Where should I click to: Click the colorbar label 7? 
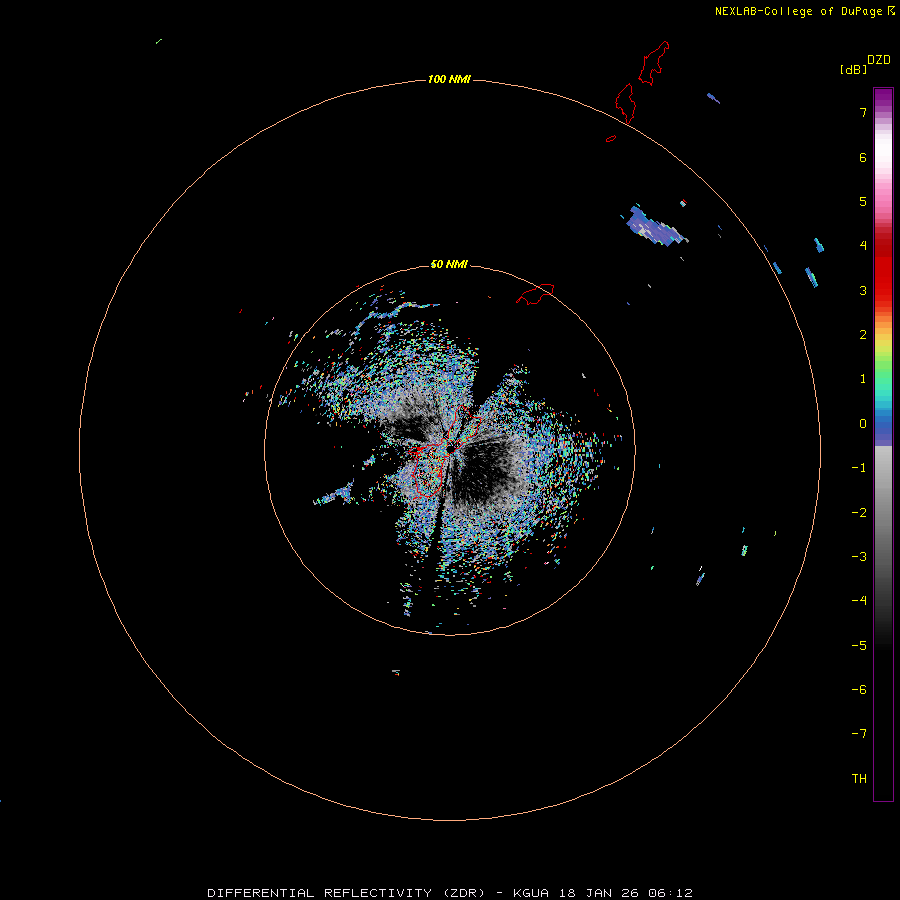tap(863, 112)
